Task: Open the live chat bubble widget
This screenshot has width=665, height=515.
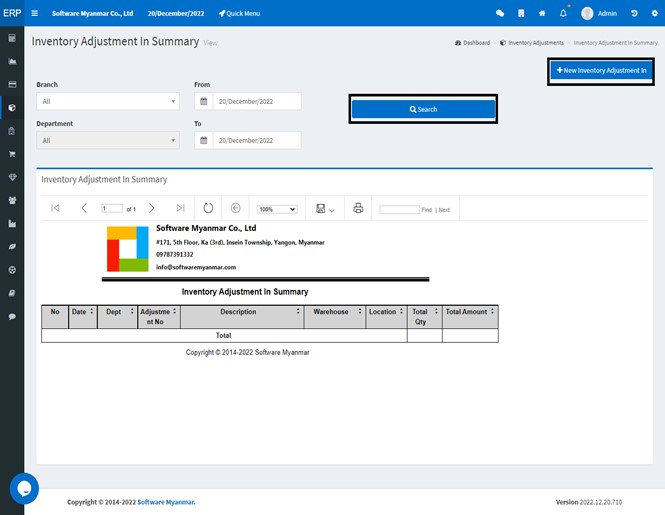Action: (24, 489)
